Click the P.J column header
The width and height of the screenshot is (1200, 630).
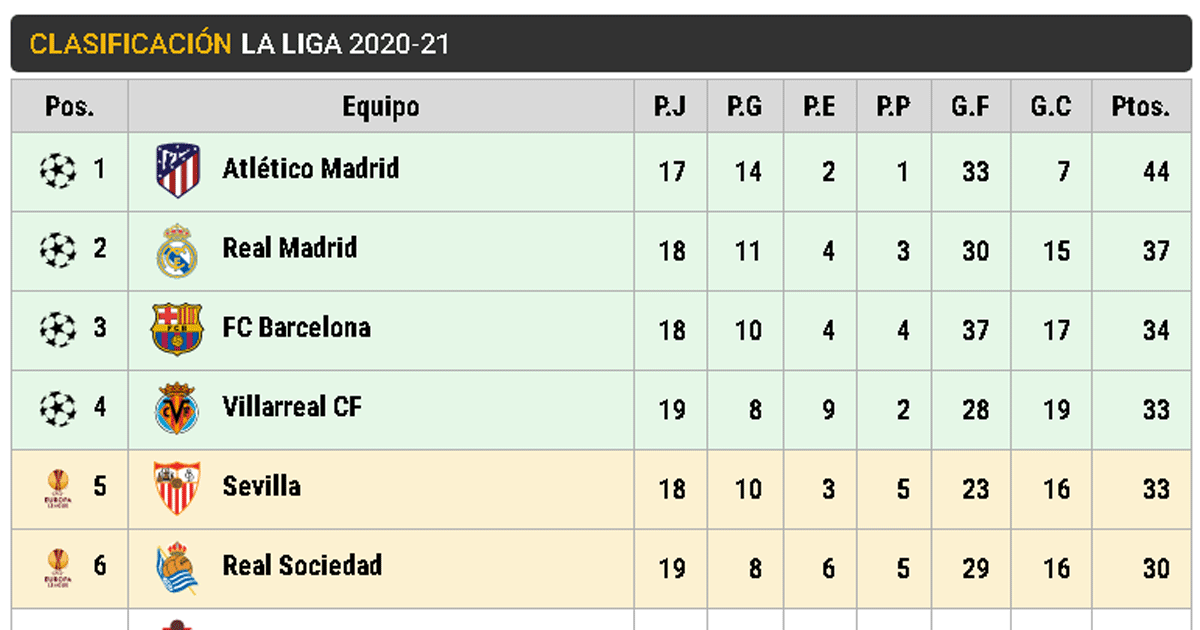[x=670, y=106]
